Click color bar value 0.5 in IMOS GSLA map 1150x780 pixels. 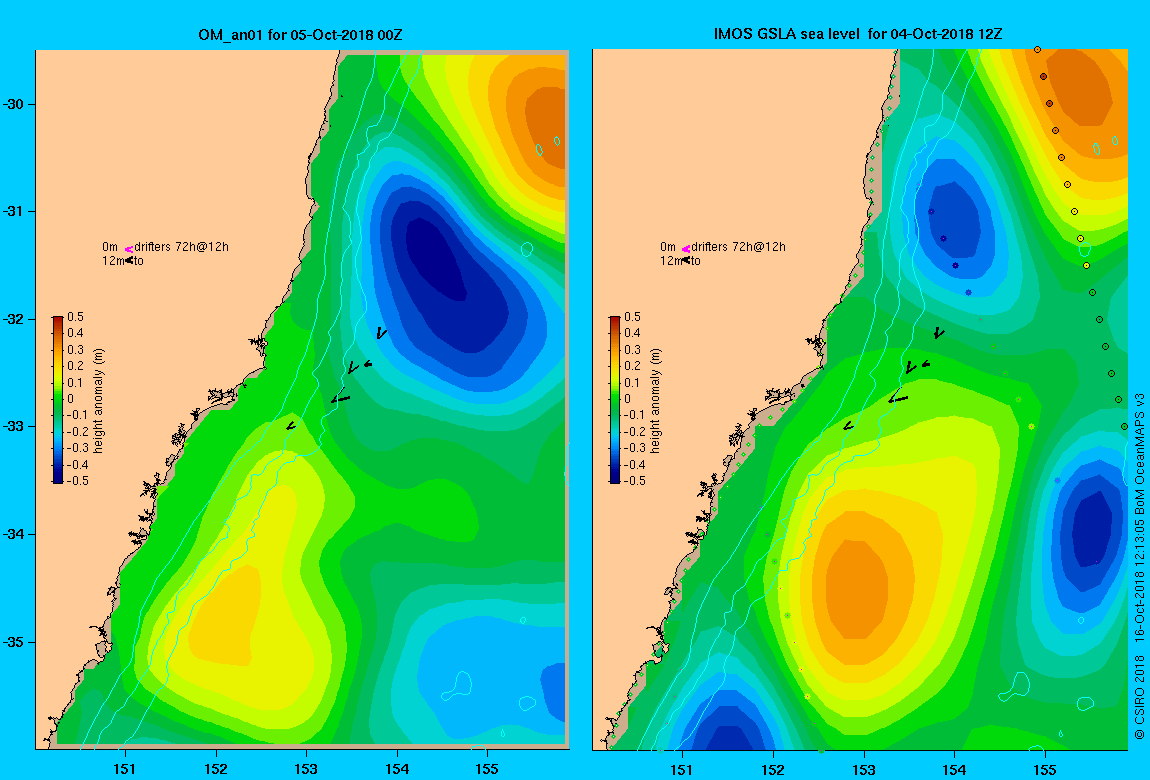tap(632, 317)
